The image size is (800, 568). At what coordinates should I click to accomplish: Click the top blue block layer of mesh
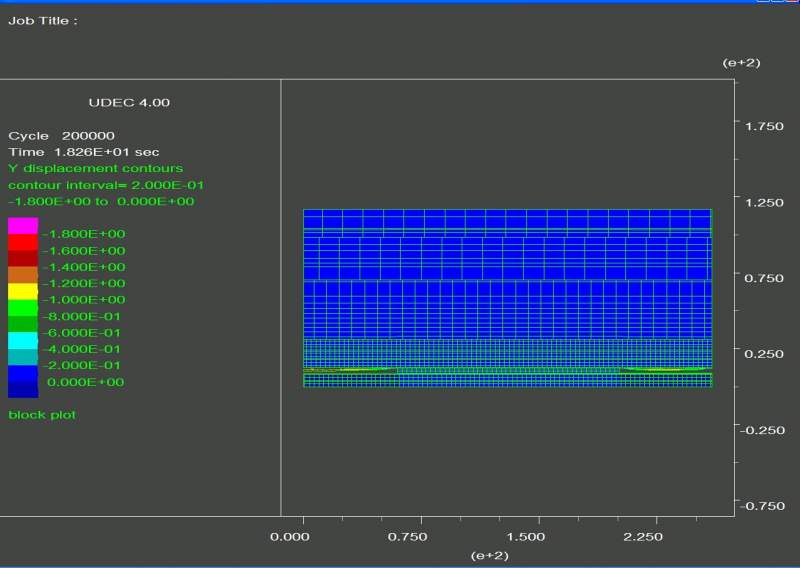point(507,220)
